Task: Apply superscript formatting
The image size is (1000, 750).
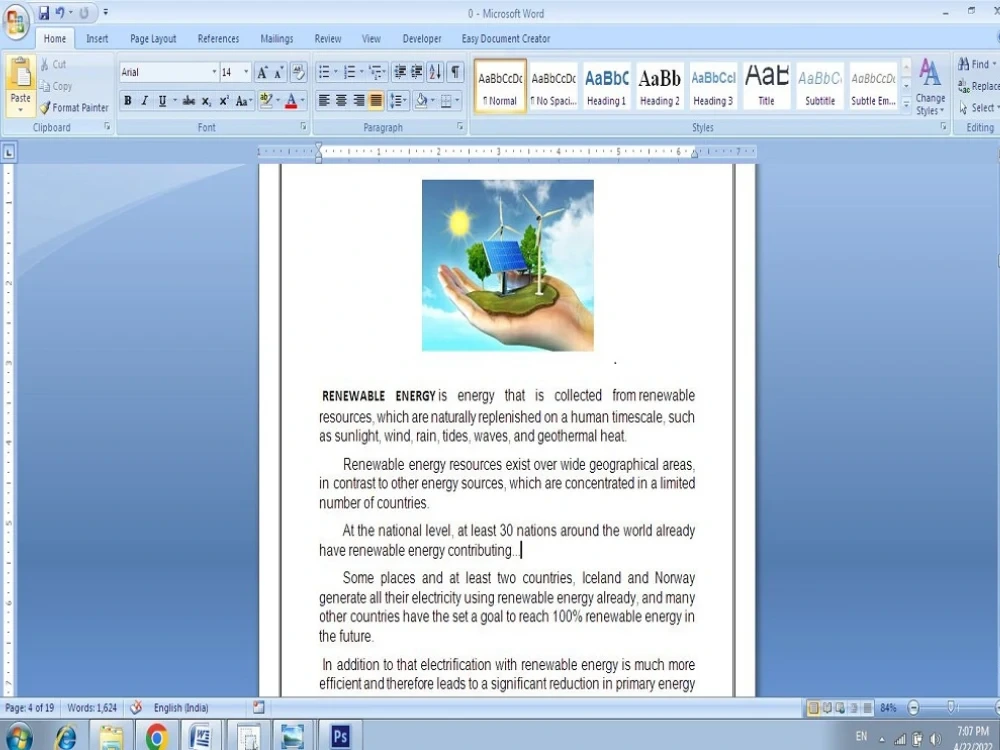Action: (224, 101)
